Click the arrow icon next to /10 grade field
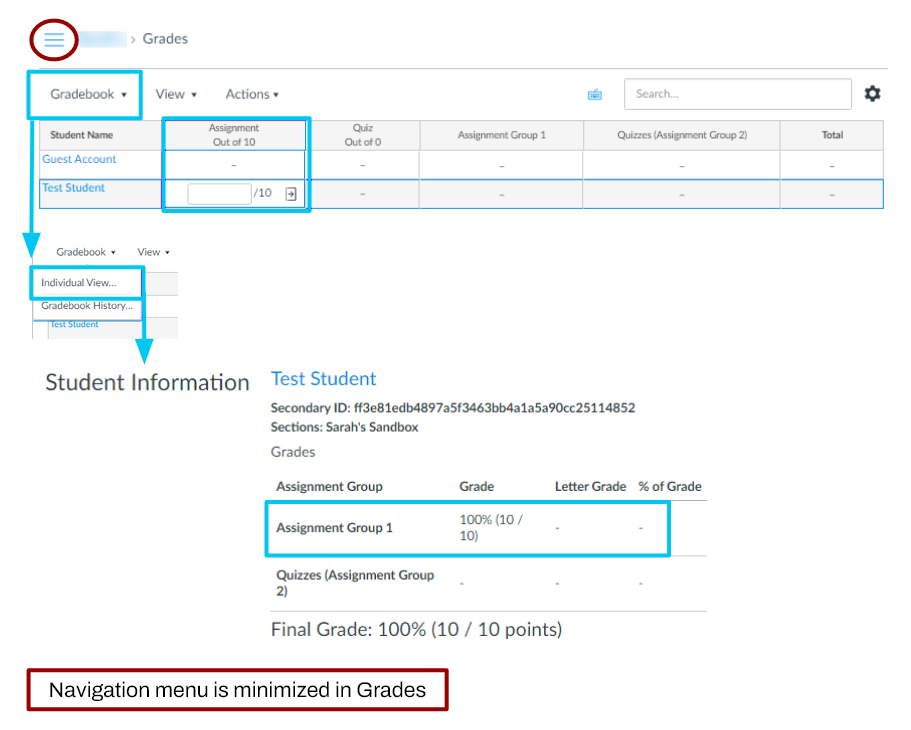Image resolution: width=911 pixels, height=730 pixels. click(291, 193)
